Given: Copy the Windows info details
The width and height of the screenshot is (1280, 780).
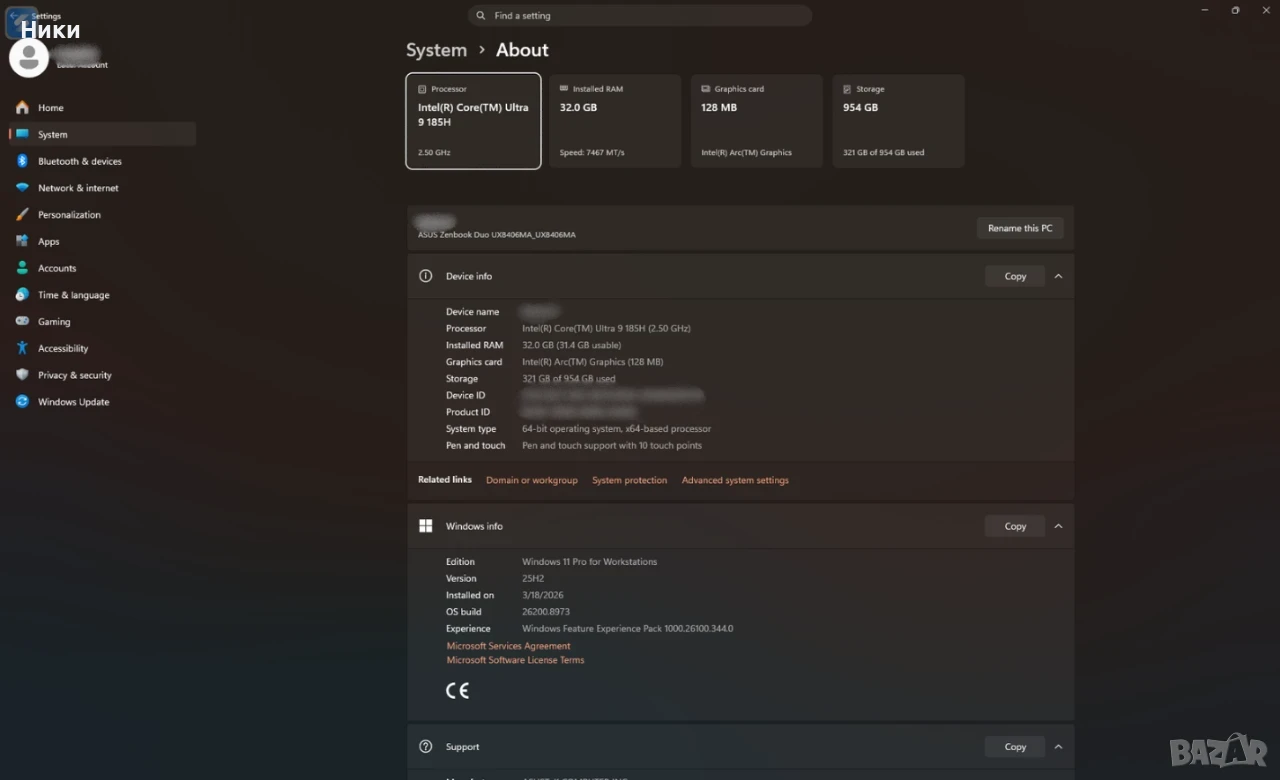Looking at the screenshot, I should click(1015, 526).
